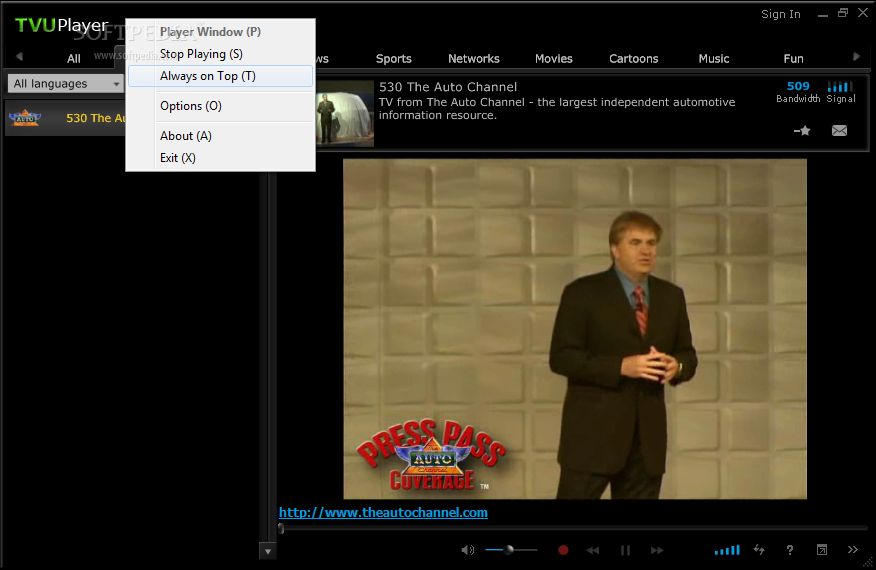
Task: Switch to the Cartoons tab
Action: click(634, 59)
